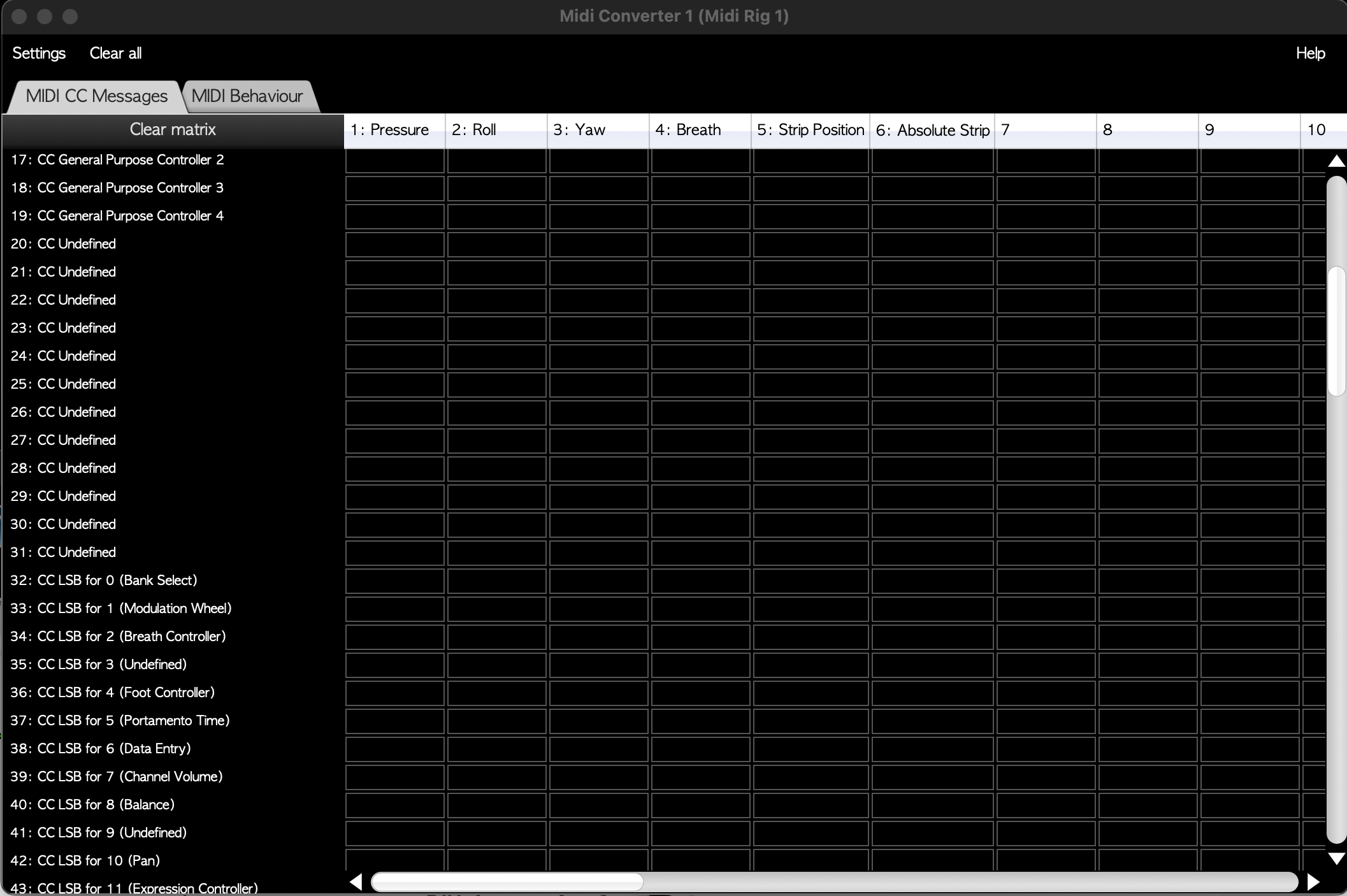Screen dimensions: 1347x896
Task: Toggle cell for CC 20 under Pressure
Action: (394, 245)
